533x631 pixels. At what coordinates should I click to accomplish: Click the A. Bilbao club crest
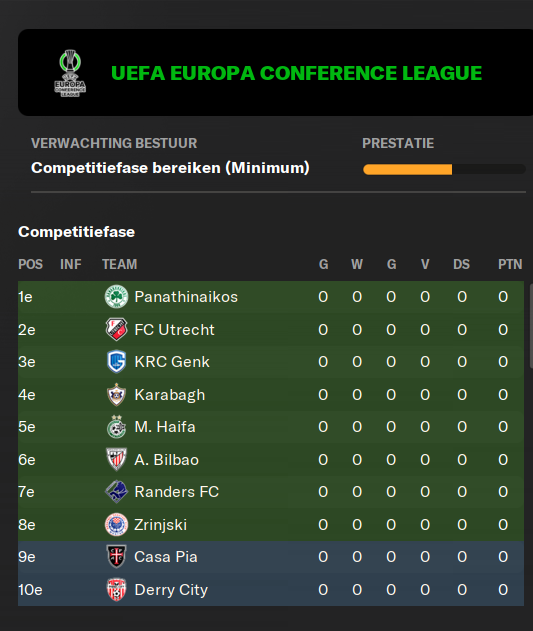[x=116, y=459]
